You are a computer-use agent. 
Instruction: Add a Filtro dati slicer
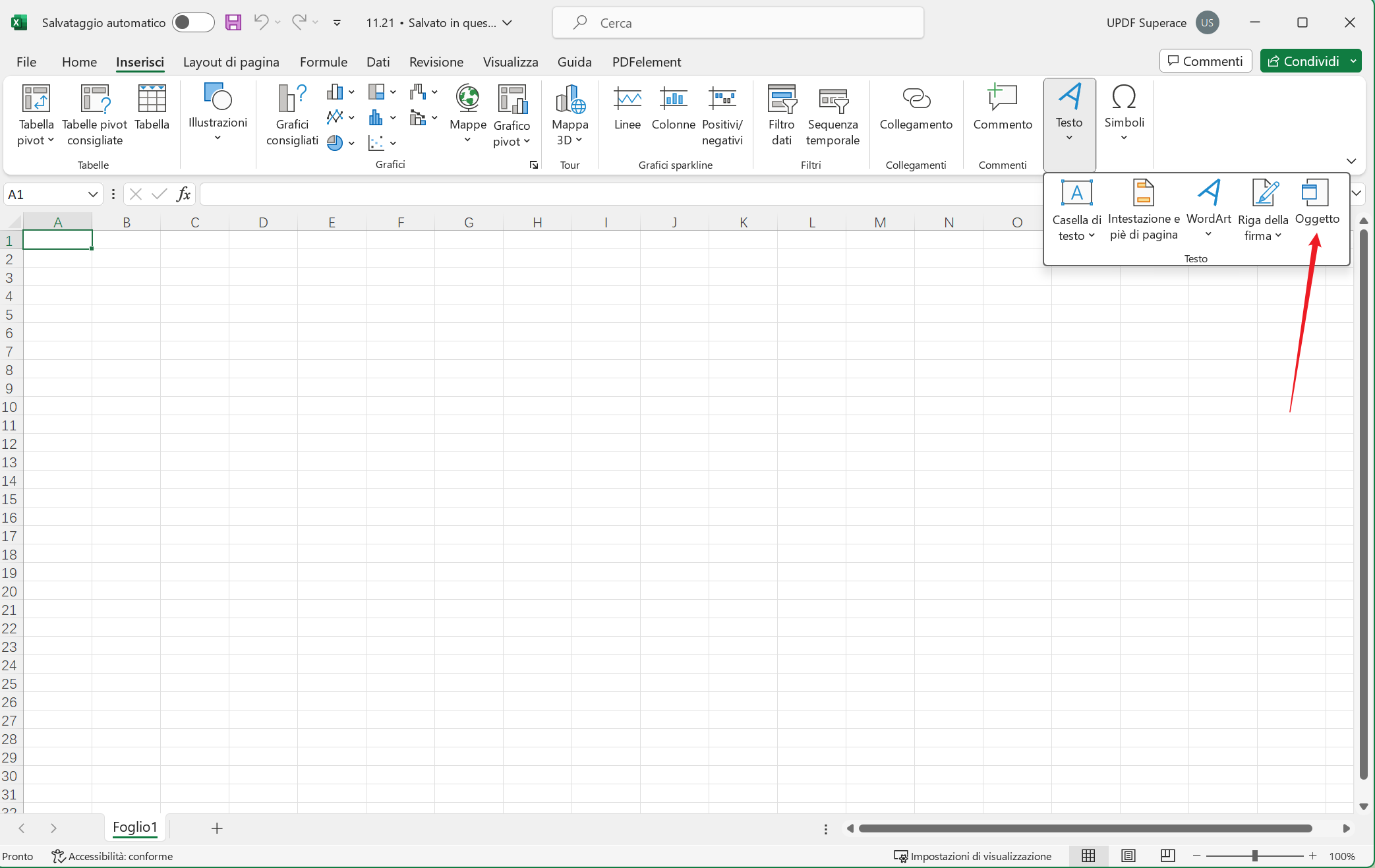tap(782, 114)
